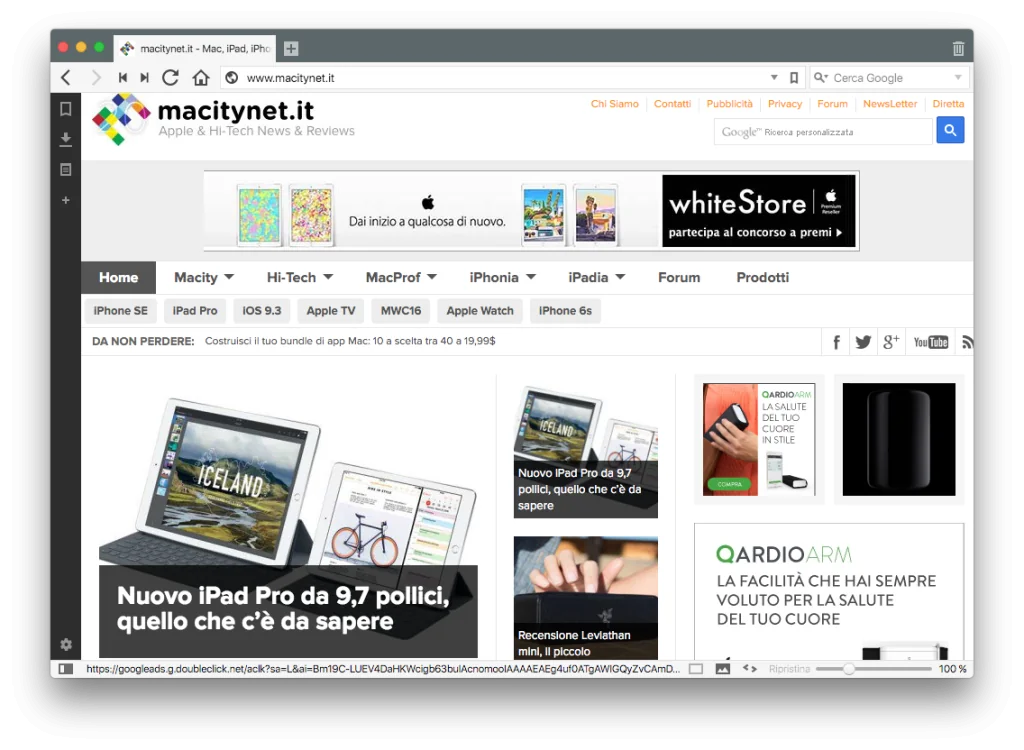
Task: Click the fast forward navigation button
Action: coord(144,78)
